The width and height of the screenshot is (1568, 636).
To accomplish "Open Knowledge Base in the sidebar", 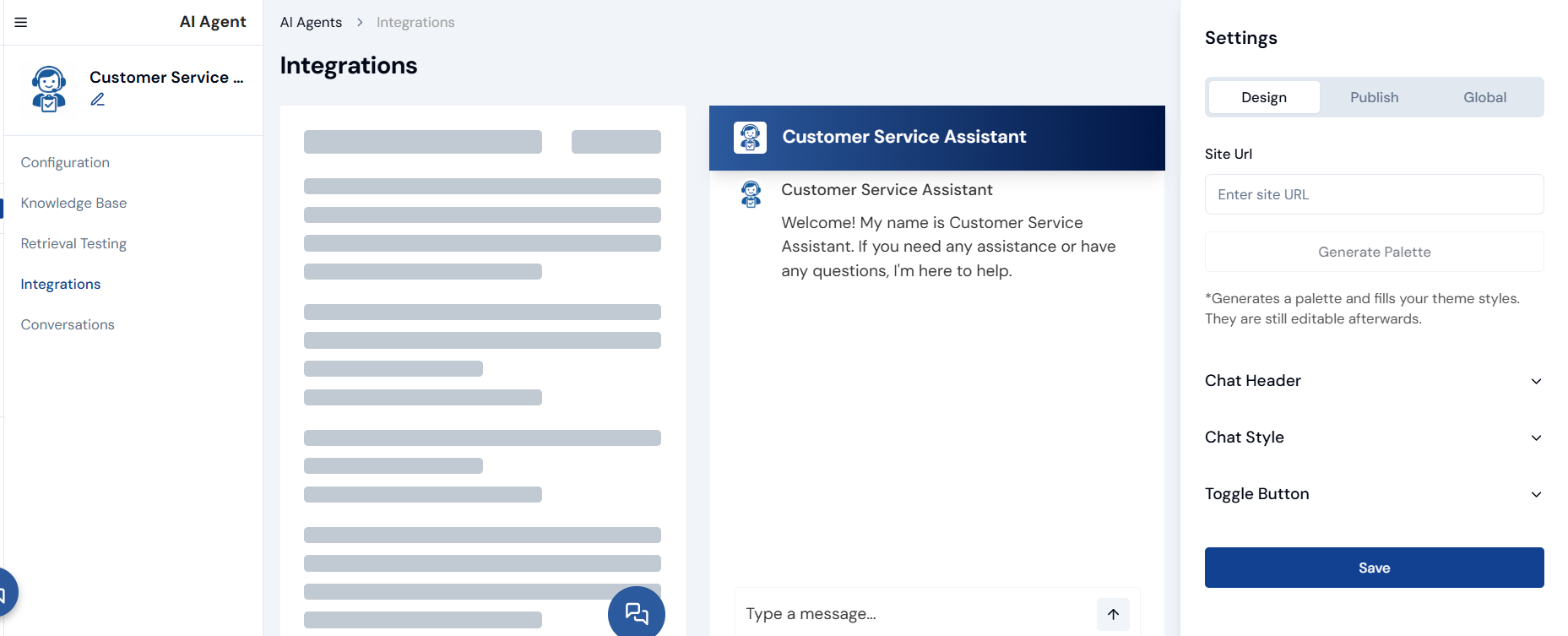I will pyautogui.click(x=73, y=203).
